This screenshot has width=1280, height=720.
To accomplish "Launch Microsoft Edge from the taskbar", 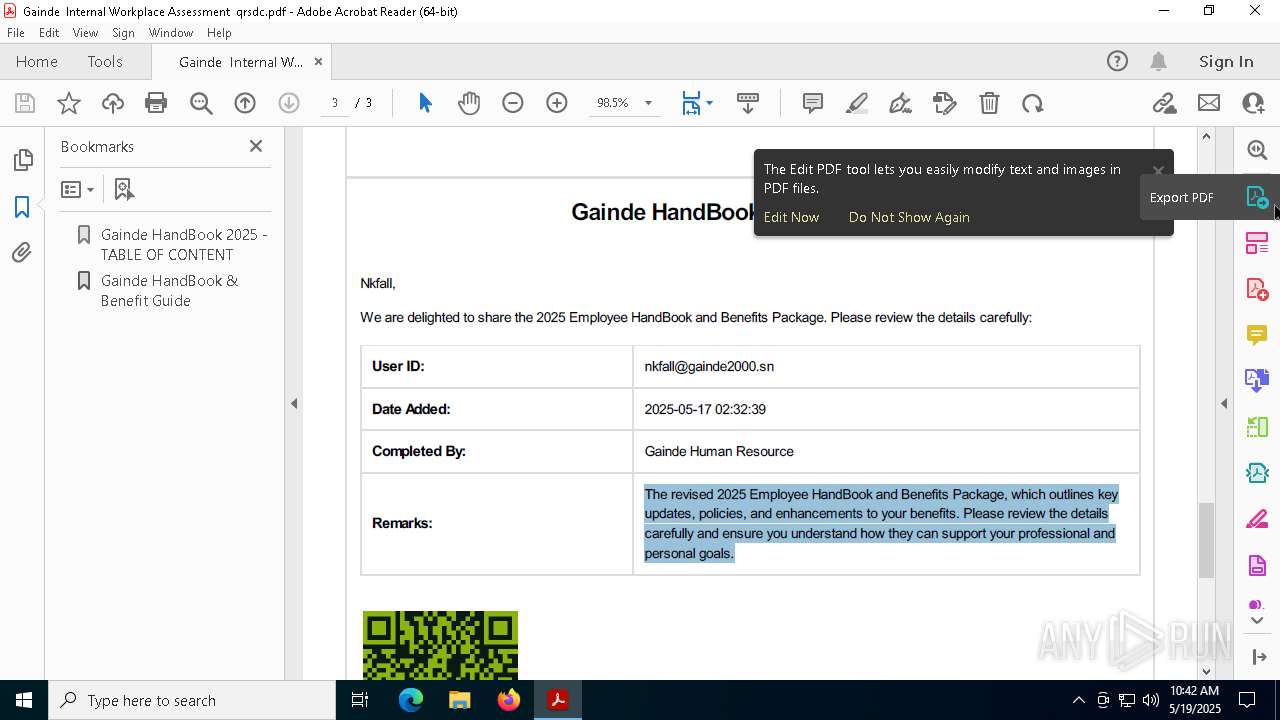I will coord(411,700).
